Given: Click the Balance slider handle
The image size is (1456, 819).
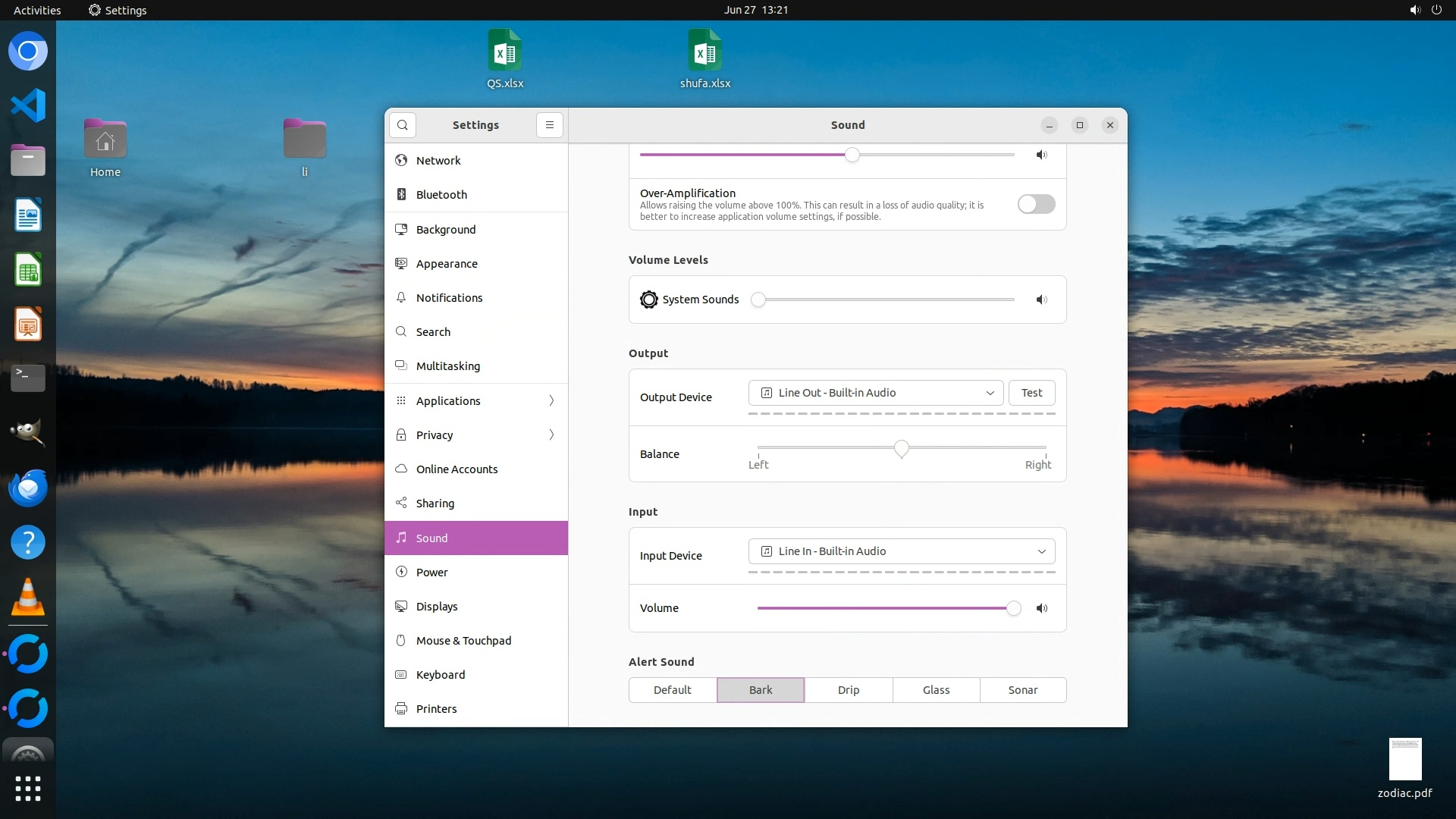Looking at the screenshot, I should [901, 448].
